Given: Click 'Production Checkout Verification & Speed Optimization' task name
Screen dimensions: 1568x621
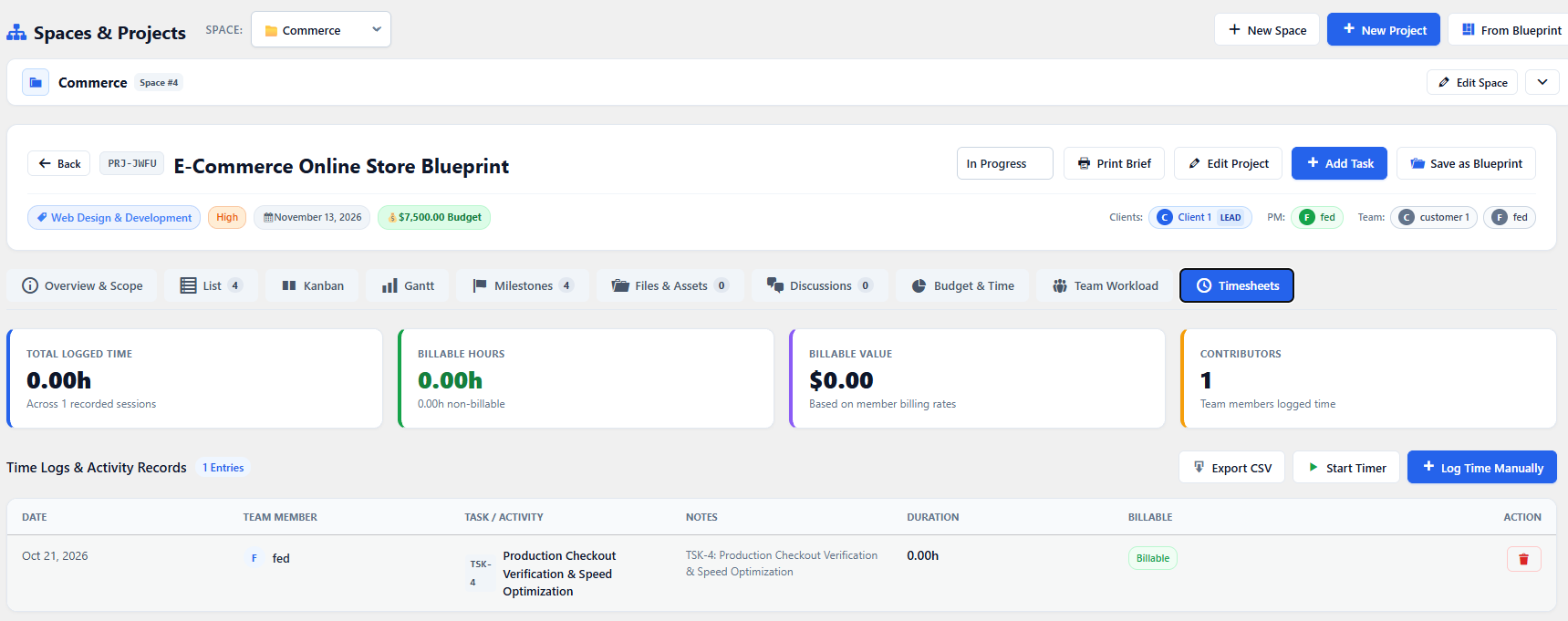Looking at the screenshot, I should 559,574.
